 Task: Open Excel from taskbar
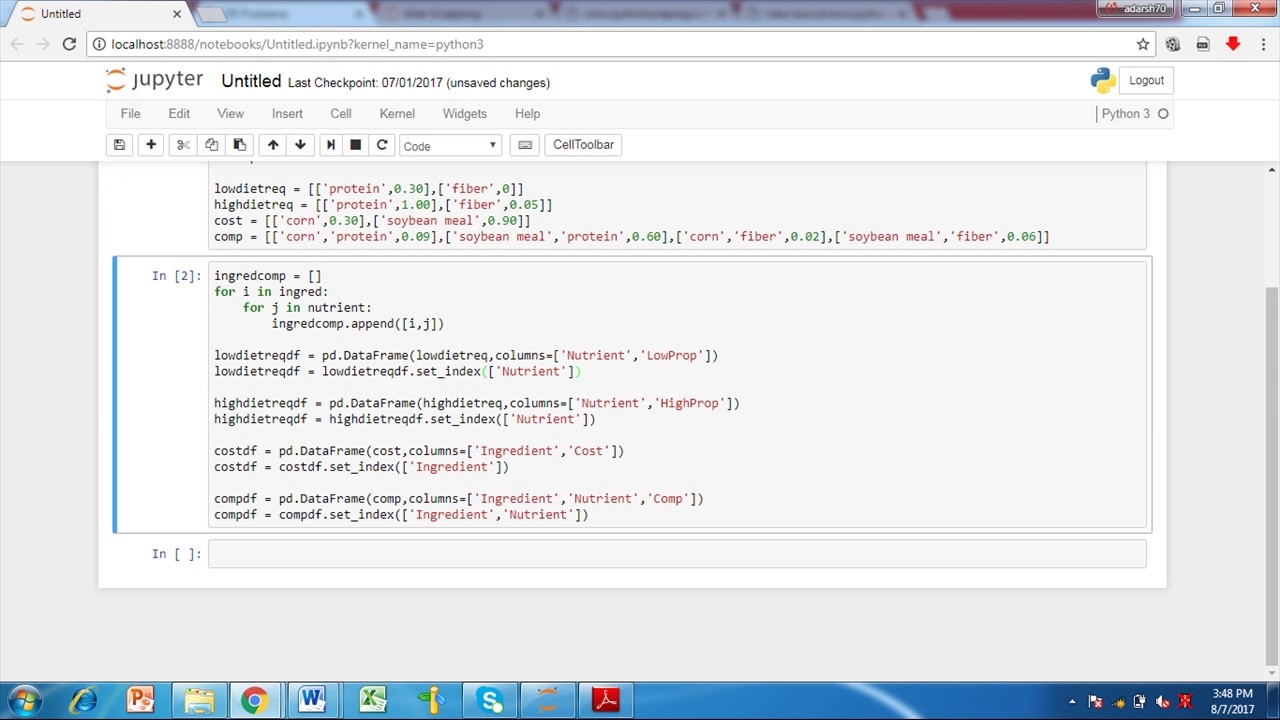(373, 700)
